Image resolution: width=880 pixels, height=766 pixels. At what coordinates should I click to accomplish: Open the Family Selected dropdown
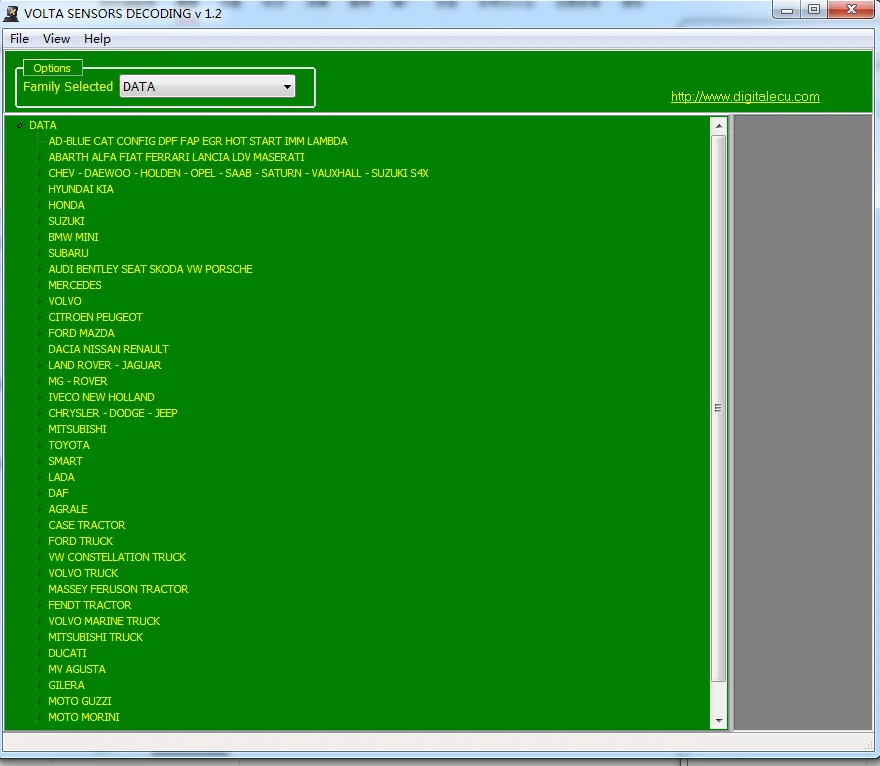click(207, 86)
